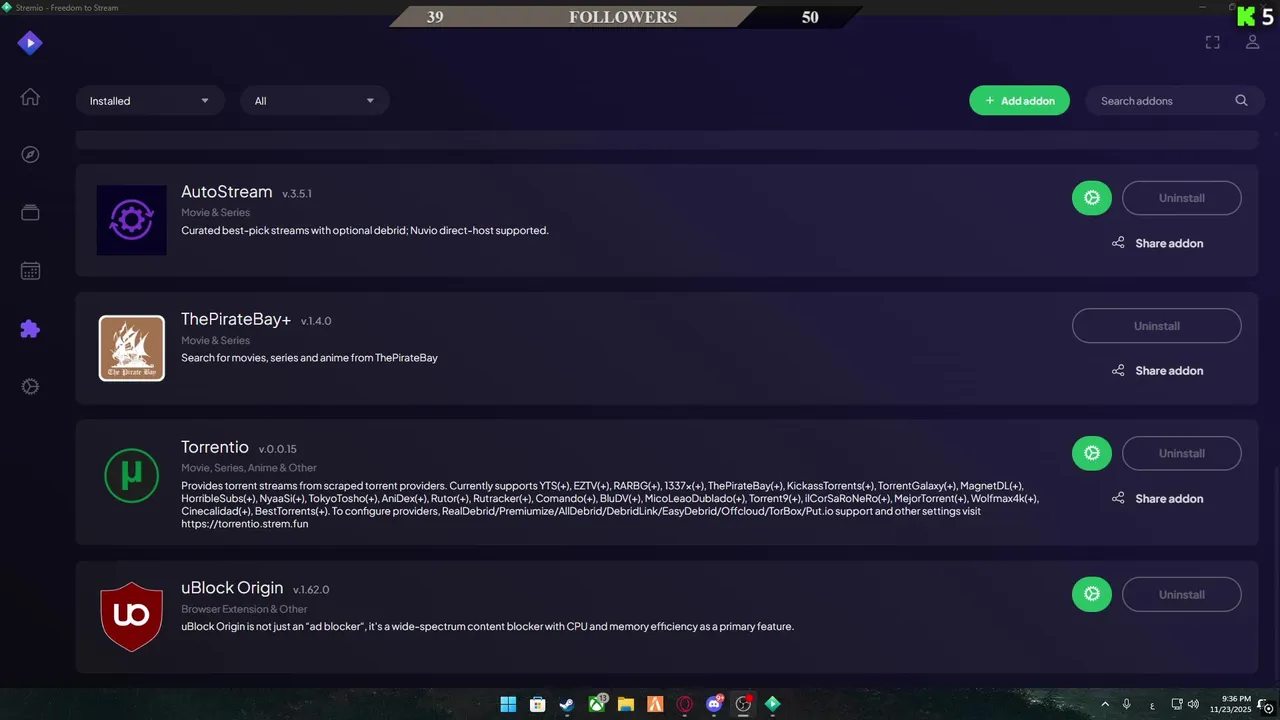The image size is (1280, 720).
Task: Click the search magnifier icon
Action: click(1241, 100)
